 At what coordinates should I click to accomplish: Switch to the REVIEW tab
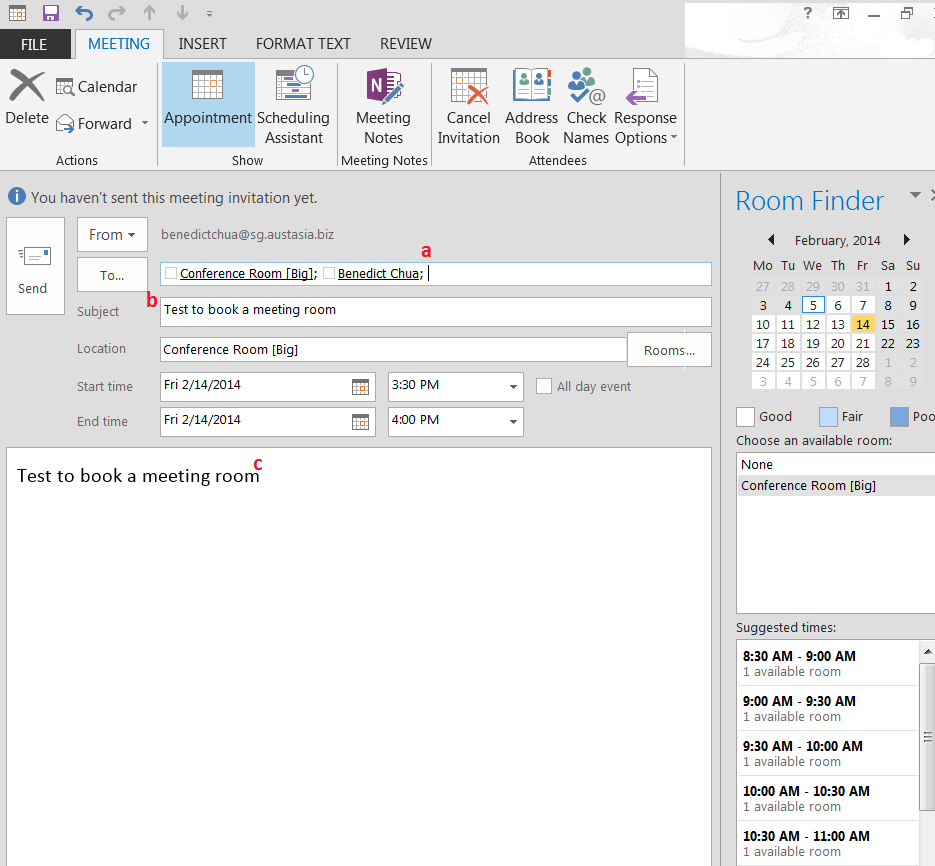(405, 44)
